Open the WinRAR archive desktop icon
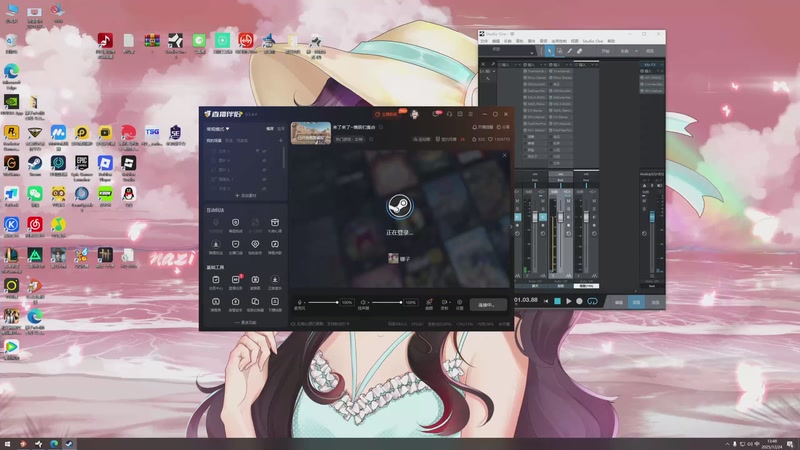The width and height of the screenshot is (800, 450). tap(152, 41)
